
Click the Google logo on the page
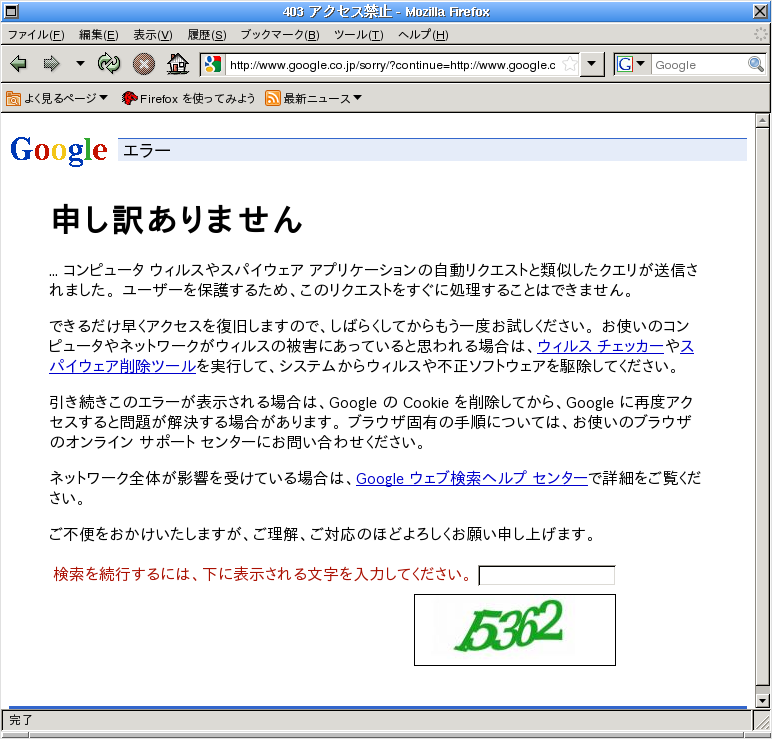(59, 150)
